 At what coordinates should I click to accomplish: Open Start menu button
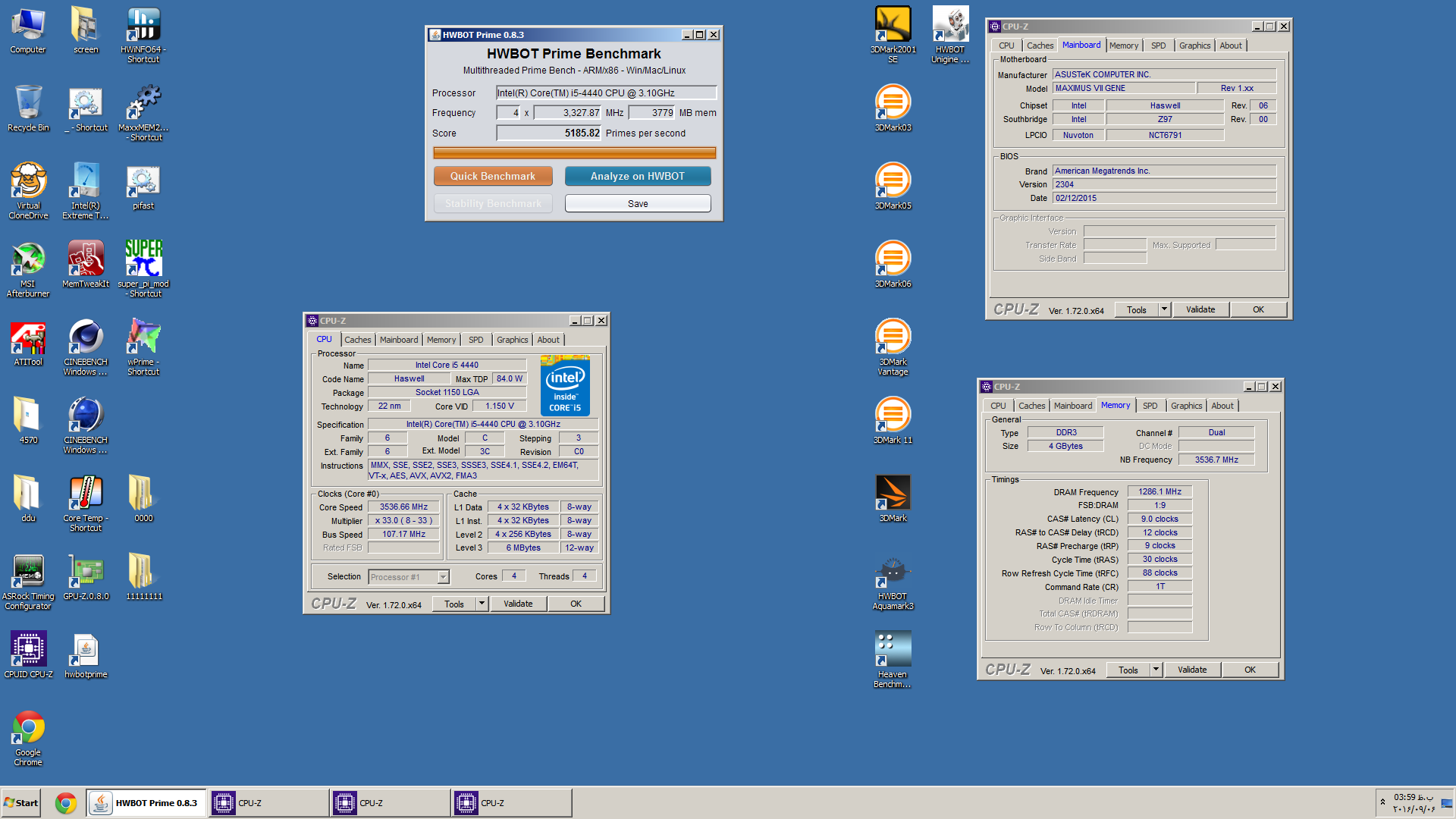[x=21, y=803]
